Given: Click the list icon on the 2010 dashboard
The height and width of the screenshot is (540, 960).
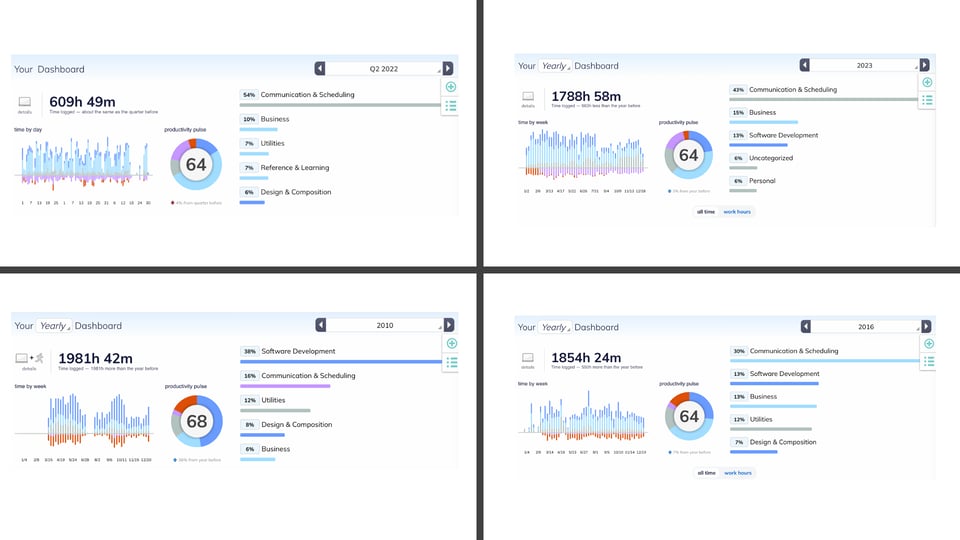Looking at the screenshot, I should point(451,362).
